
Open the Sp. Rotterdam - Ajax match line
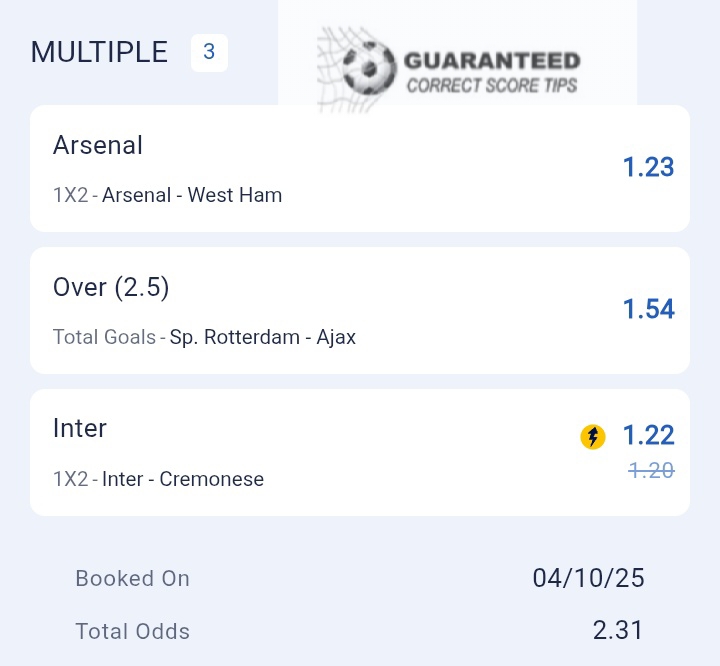click(x=263, y=337)
